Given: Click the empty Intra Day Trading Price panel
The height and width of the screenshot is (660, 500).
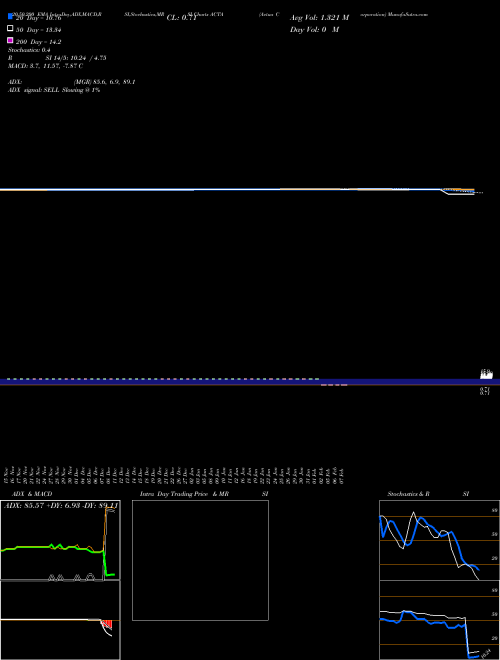Looking at the screenshot, I should pyautogui.click(x=200, y=560).
